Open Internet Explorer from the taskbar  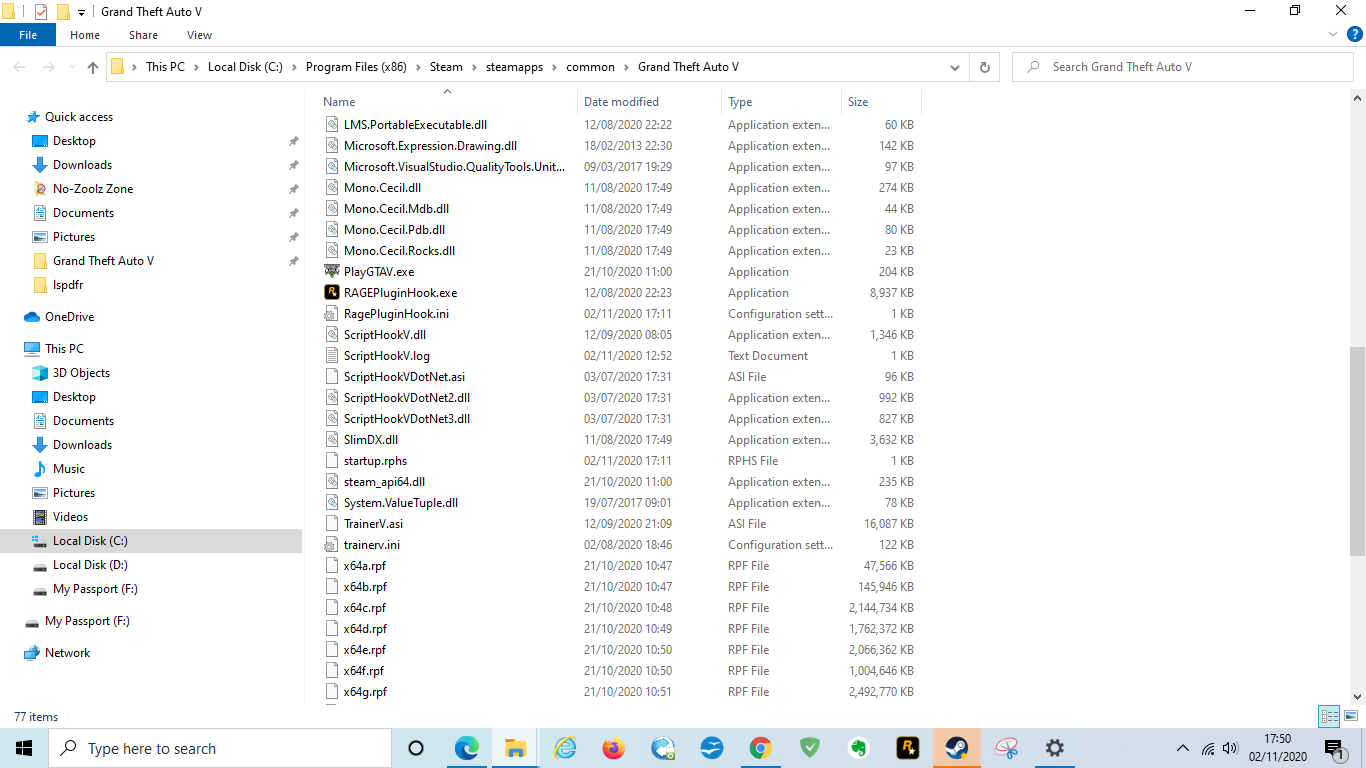pyautogui.click(x=565, y=748)
